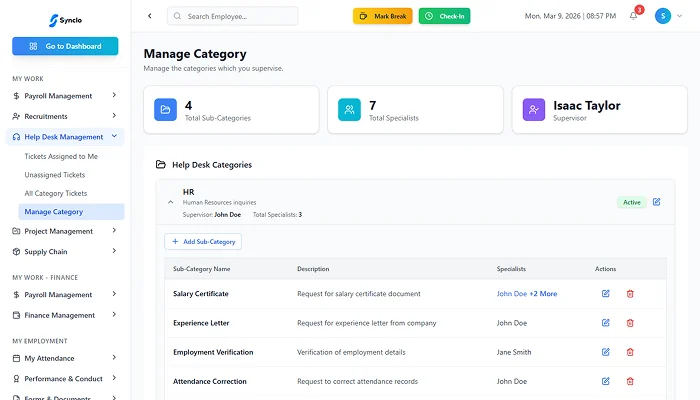Viewport: 700px width, 400px height.
Task: Select Unassigned Tickets in sidebar
Action: (x=54, y=174)
